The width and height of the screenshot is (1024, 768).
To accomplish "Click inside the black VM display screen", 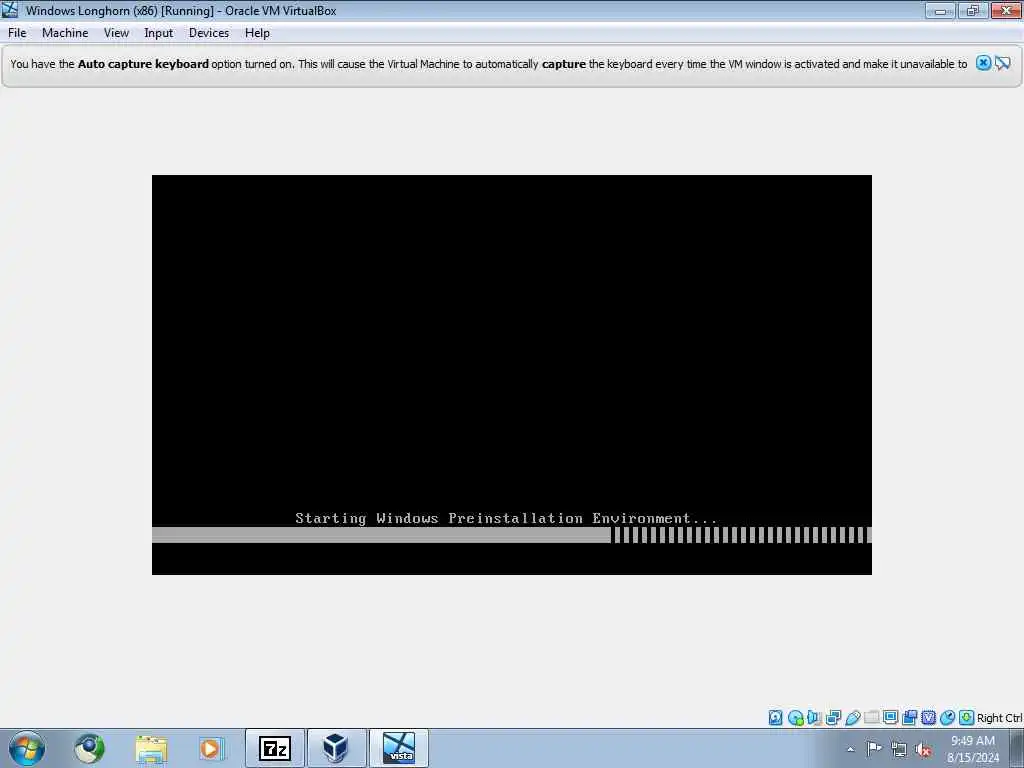I will 511,375.
